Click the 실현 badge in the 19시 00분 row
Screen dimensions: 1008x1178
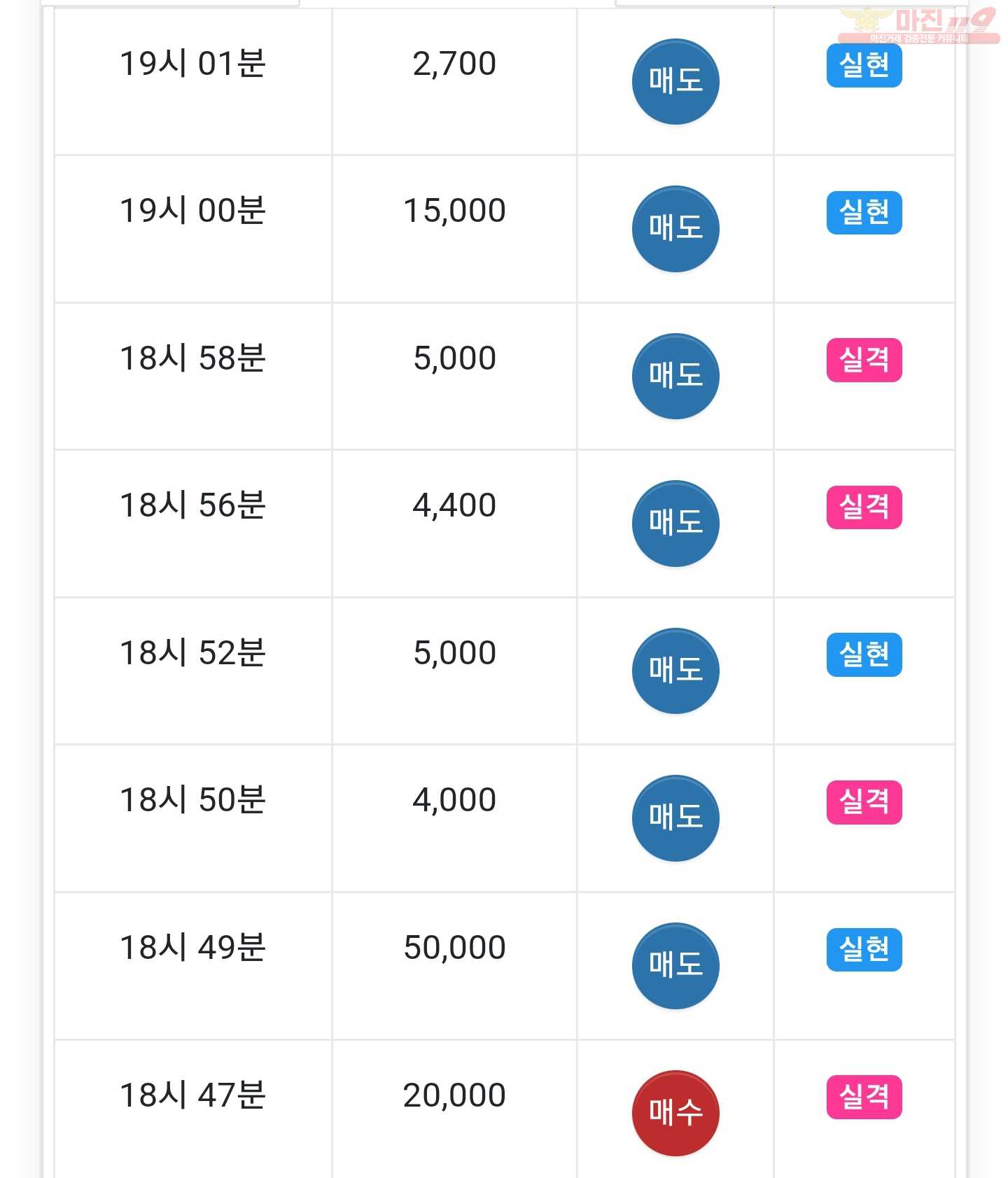864,212
